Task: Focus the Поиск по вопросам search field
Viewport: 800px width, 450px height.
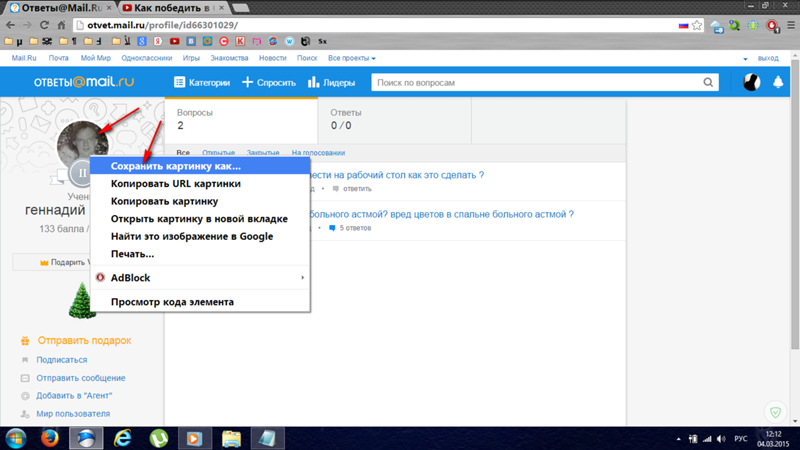Action: tap(537, 83)
